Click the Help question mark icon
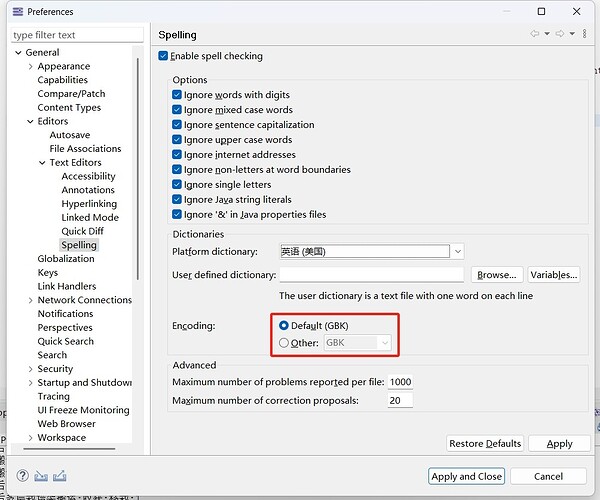The height and width of the screenshot is (500, 600). pyautogui.click(x=23, y=476)
